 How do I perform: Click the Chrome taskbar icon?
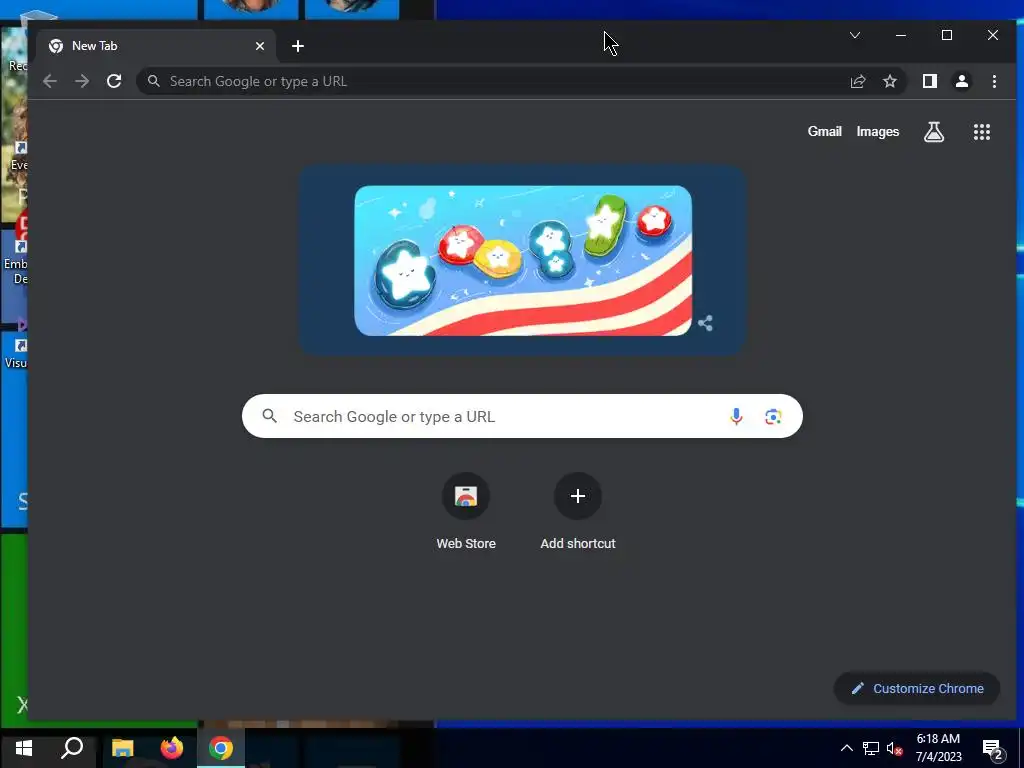point(221,748)
